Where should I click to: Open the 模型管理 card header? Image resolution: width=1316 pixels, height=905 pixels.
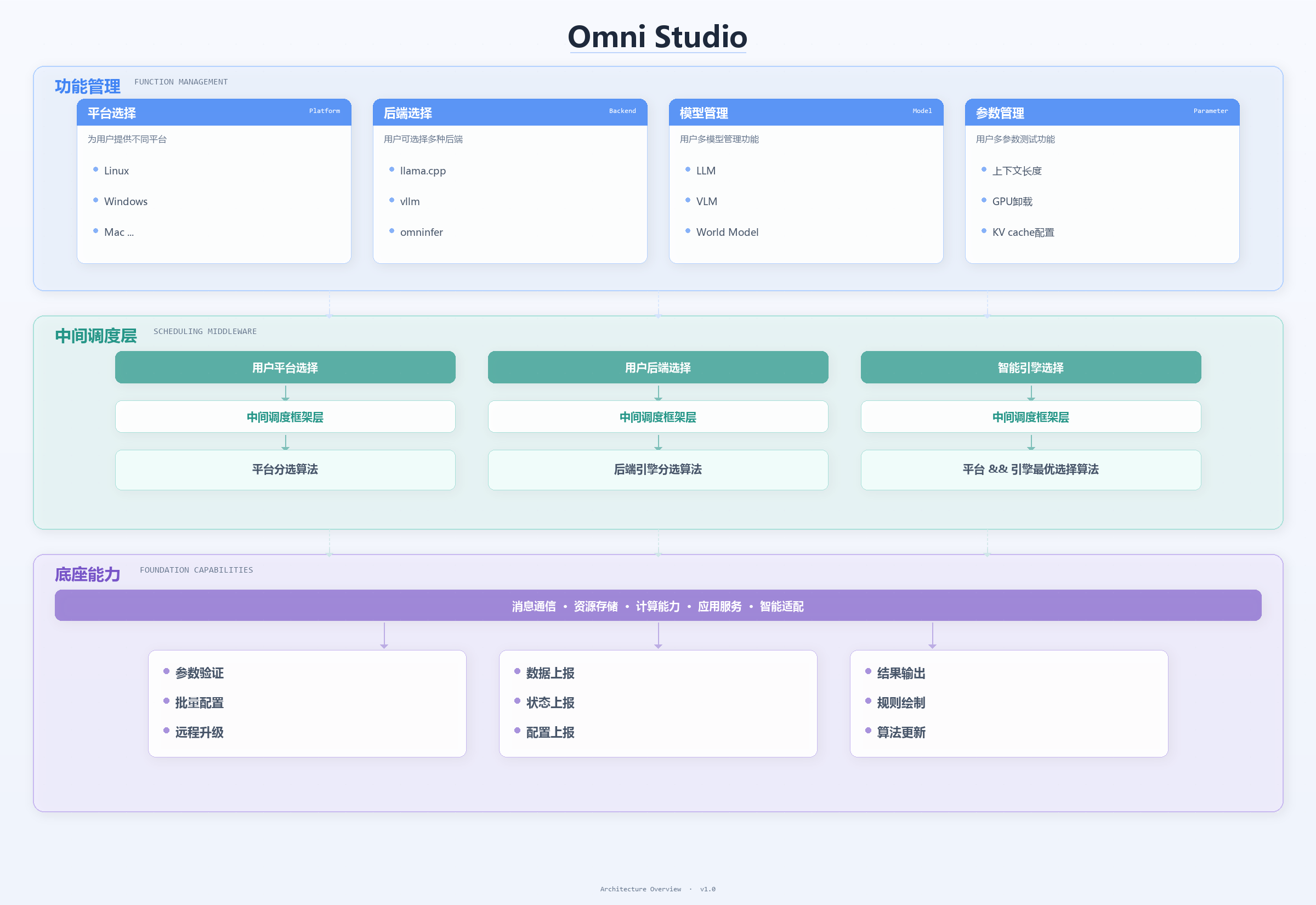(806, 112)
